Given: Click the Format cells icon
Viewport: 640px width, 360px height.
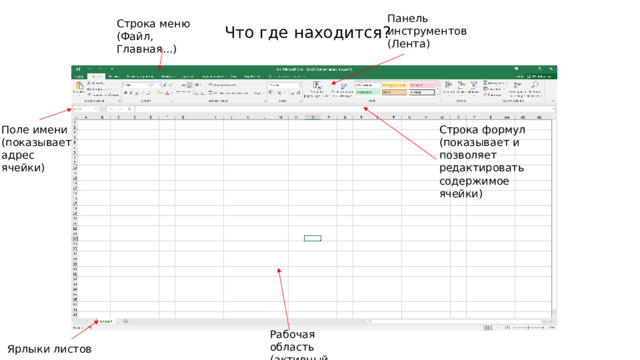Looking at the screenshot, I should [473, 84].
